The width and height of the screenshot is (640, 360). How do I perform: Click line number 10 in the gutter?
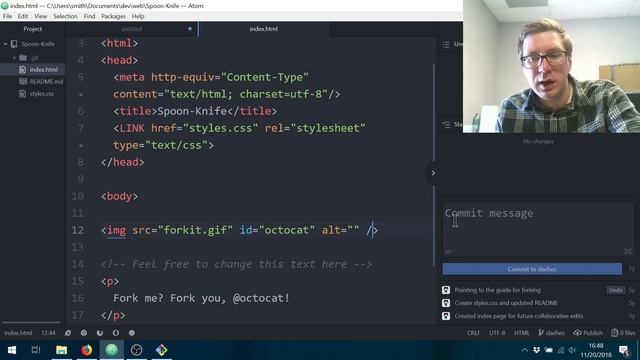78,196
